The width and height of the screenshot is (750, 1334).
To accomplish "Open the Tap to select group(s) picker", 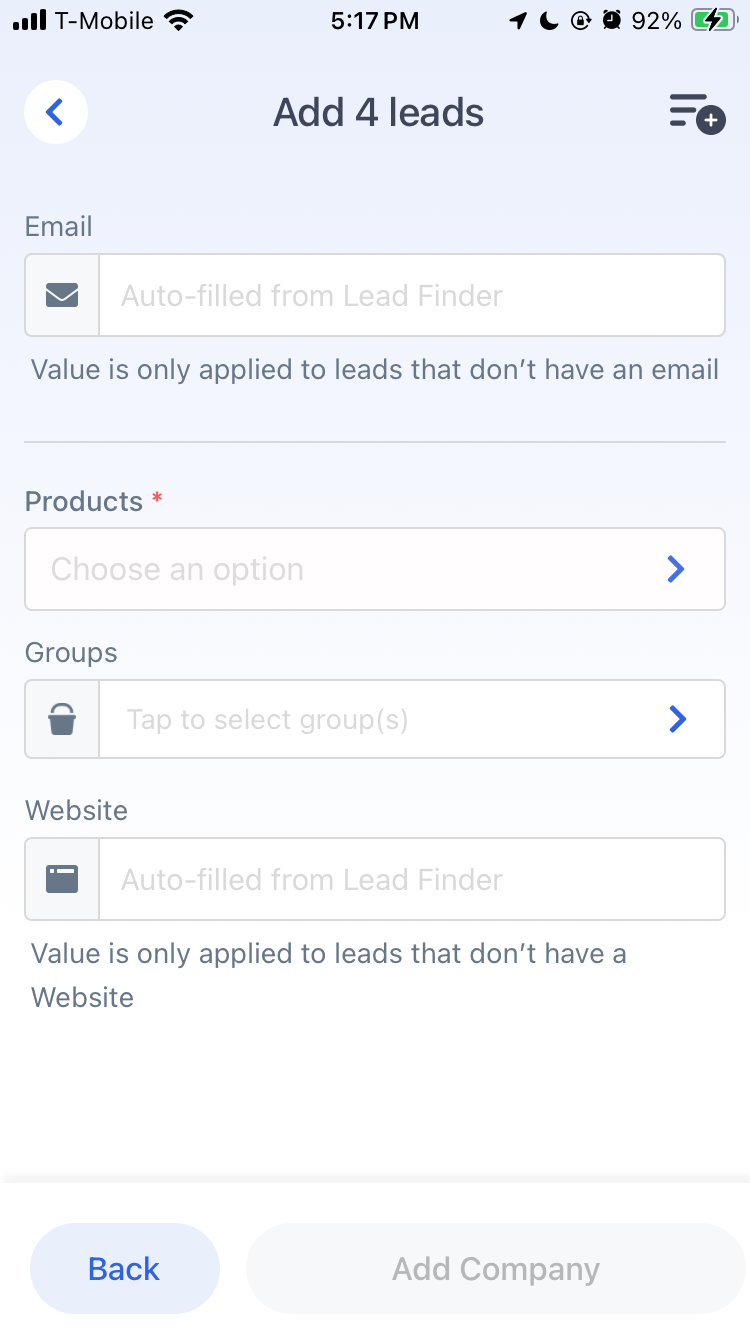I will point(412,719).
